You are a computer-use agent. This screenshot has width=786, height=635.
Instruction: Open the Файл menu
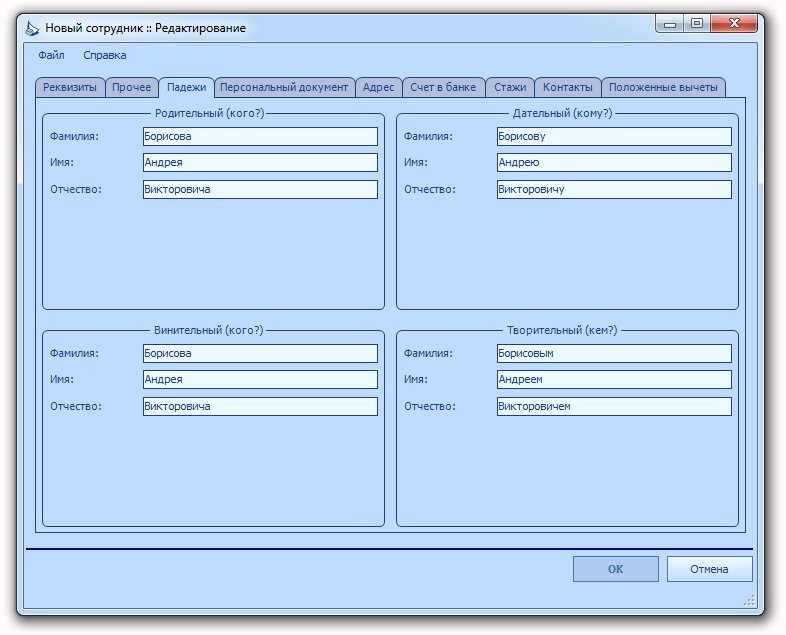(51, 55)
